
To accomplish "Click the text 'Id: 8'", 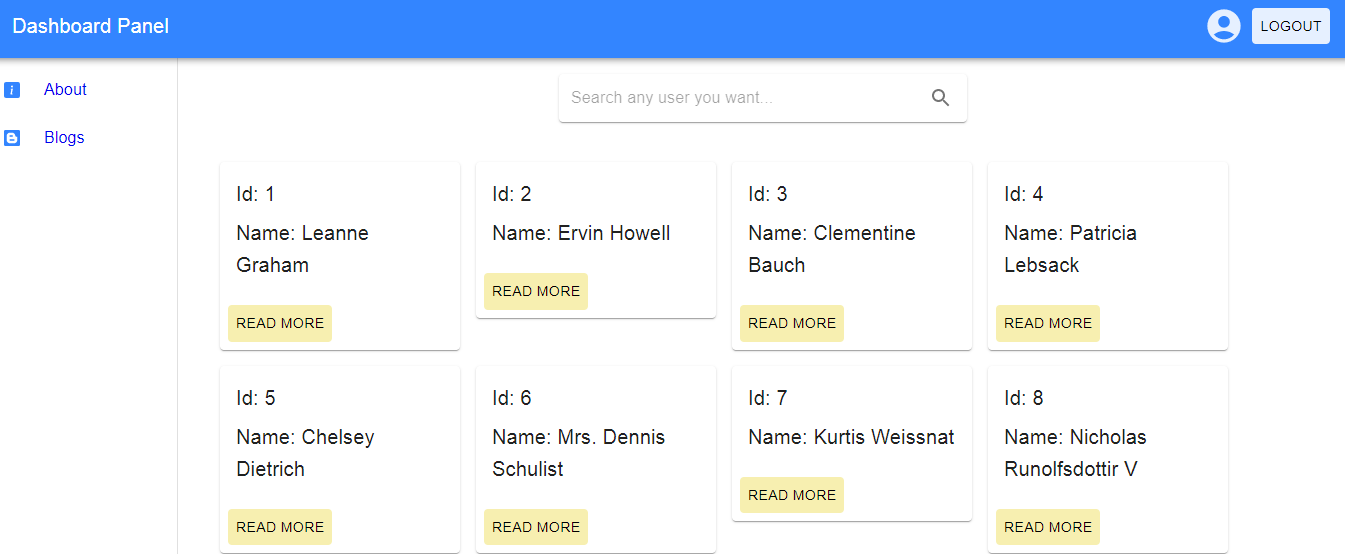I will point(1024,398).
